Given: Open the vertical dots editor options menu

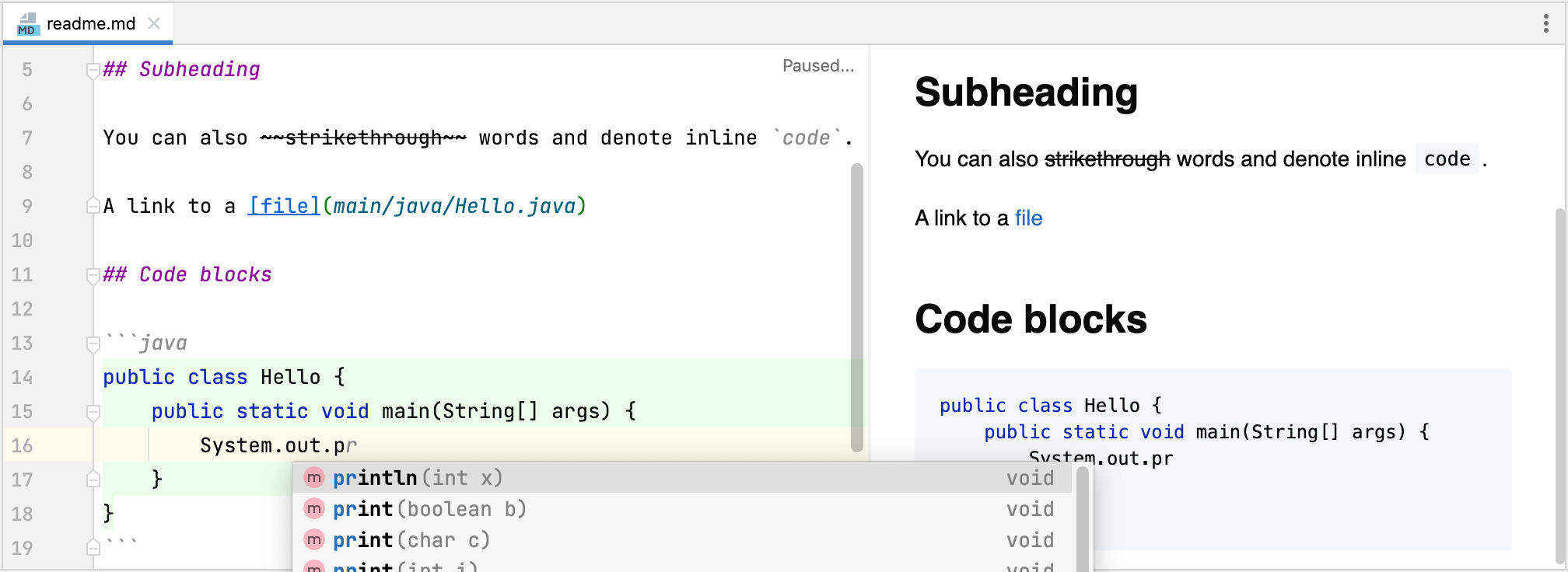Looking at the screenshot, I should point(1545,23).
